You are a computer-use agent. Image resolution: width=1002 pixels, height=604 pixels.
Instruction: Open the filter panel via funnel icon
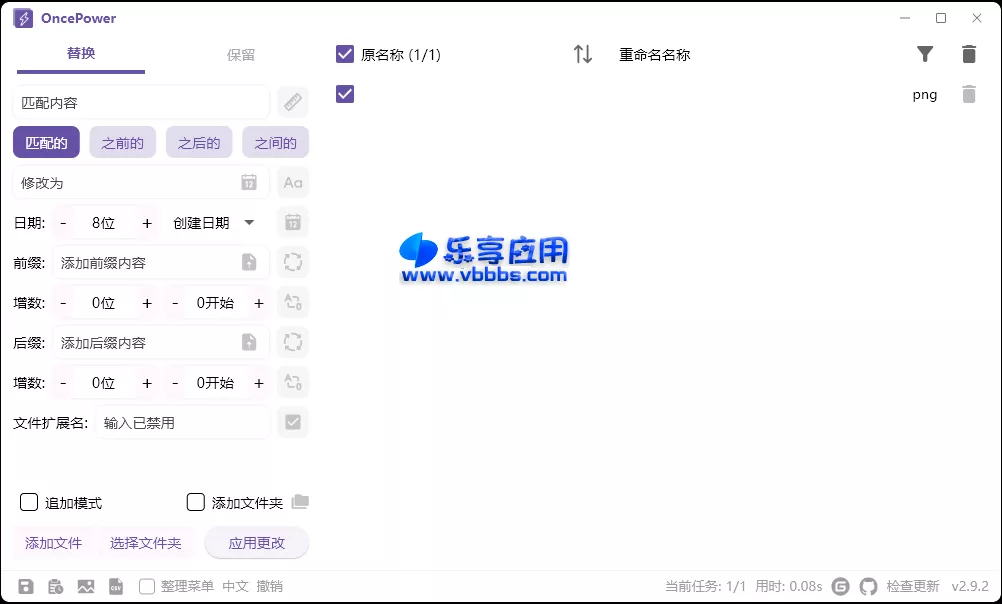[x=925, y=54]
